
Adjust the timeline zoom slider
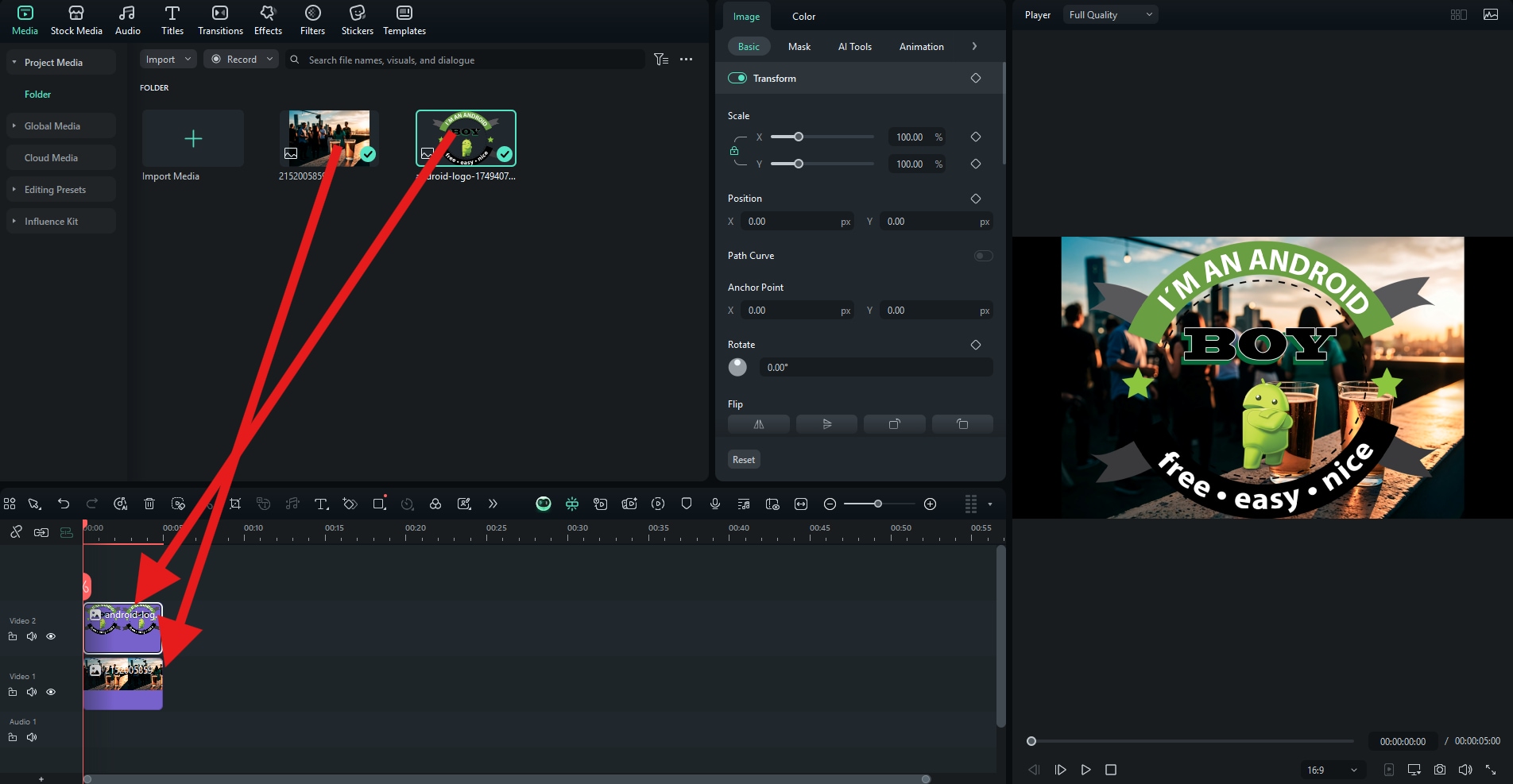pyautogui.click(x=879, y=504)
